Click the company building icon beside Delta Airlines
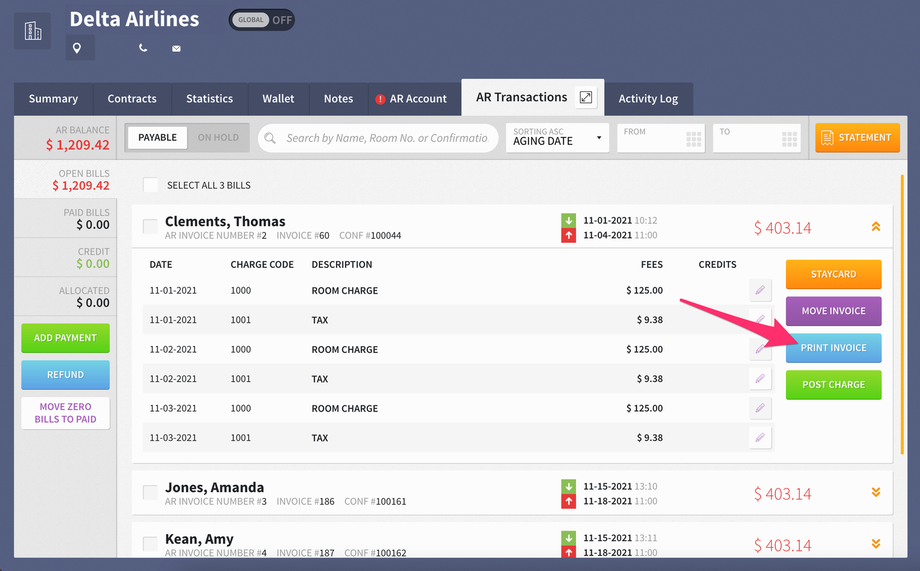 tap(32, 31)
